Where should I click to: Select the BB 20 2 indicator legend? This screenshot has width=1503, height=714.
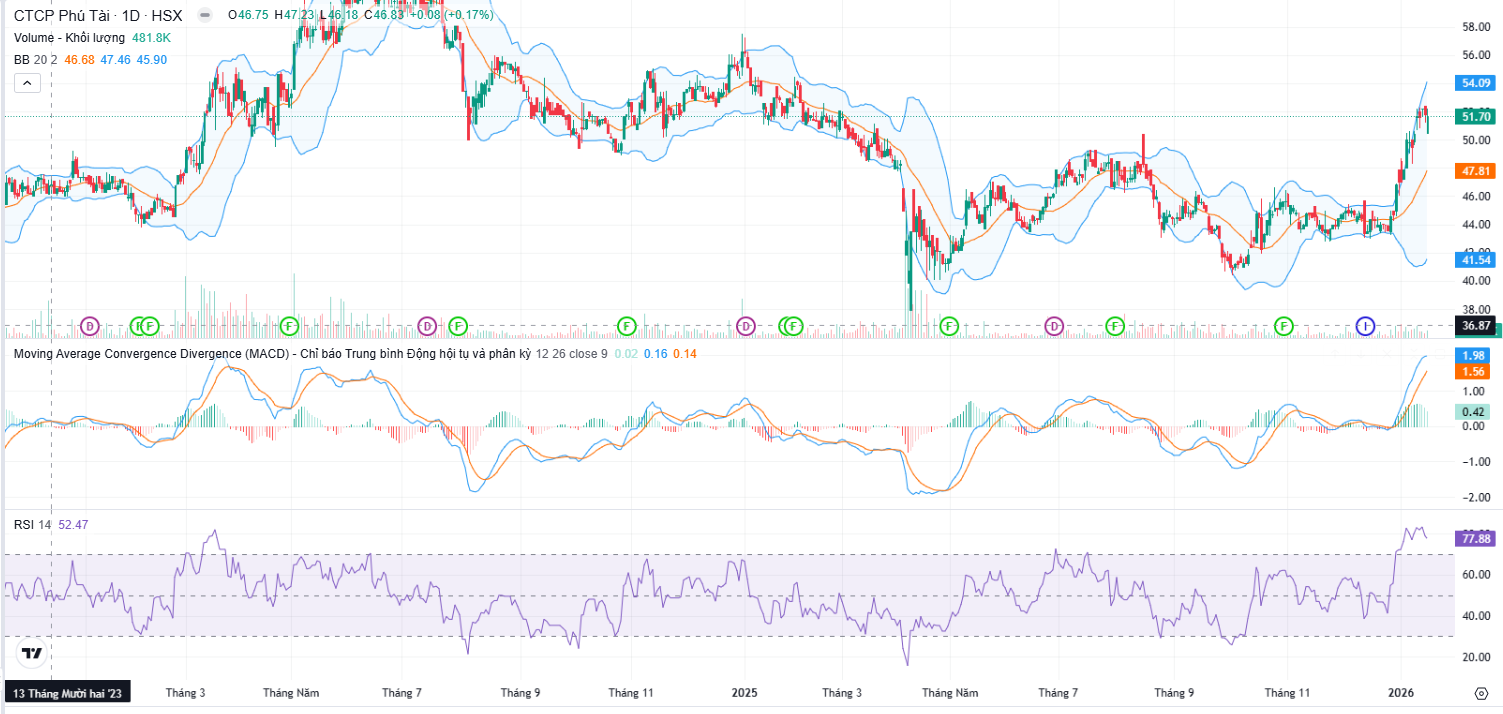pos(35,60)
